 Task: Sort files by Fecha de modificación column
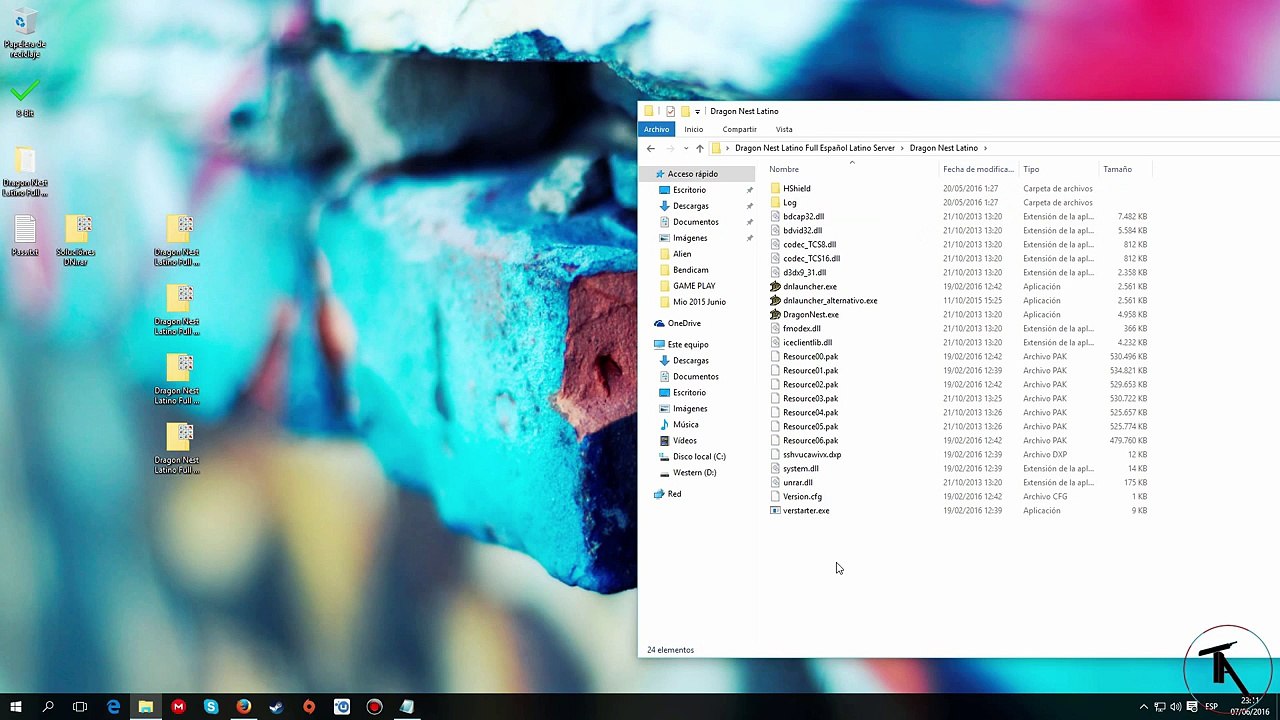click(980, 169)
